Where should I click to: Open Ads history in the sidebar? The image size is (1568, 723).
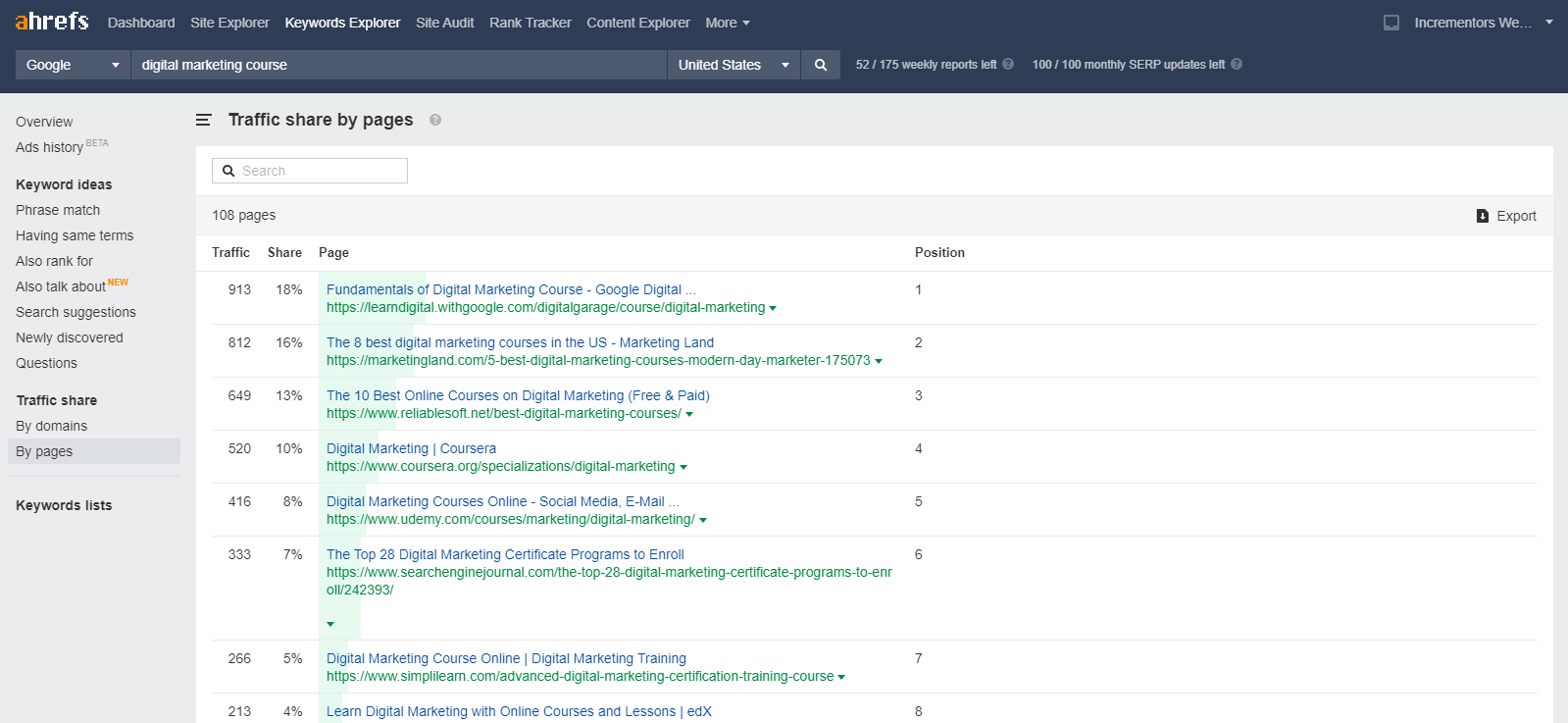coord(49,147)
